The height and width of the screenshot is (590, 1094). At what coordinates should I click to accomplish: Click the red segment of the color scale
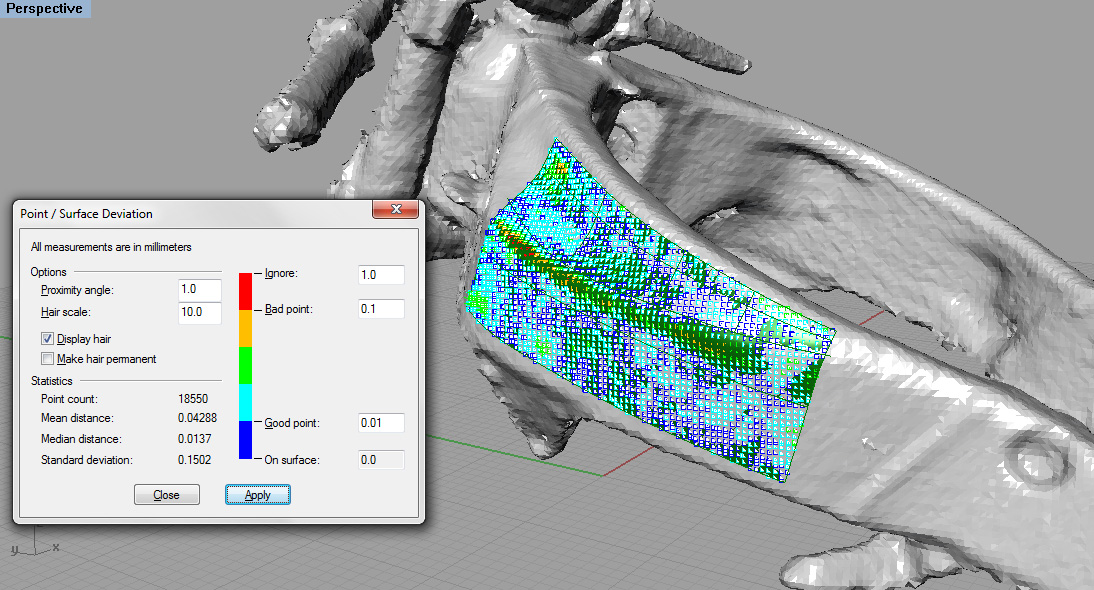pyautogui.click(x=245, y=290)
